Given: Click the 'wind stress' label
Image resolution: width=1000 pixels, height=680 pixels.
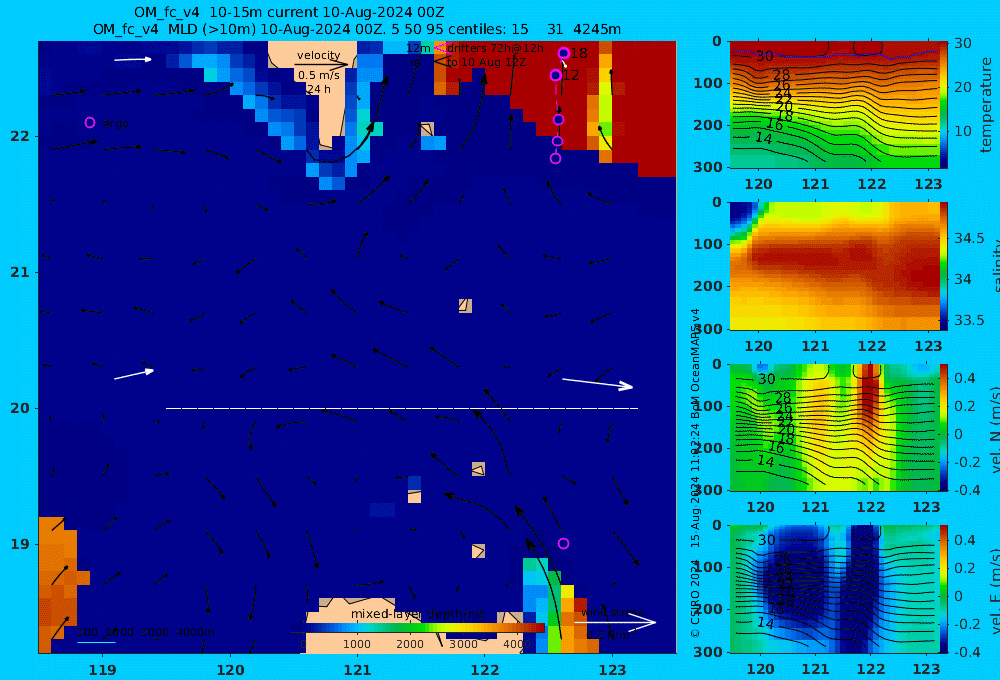Looking at the screenshot, I should [612, 612].
